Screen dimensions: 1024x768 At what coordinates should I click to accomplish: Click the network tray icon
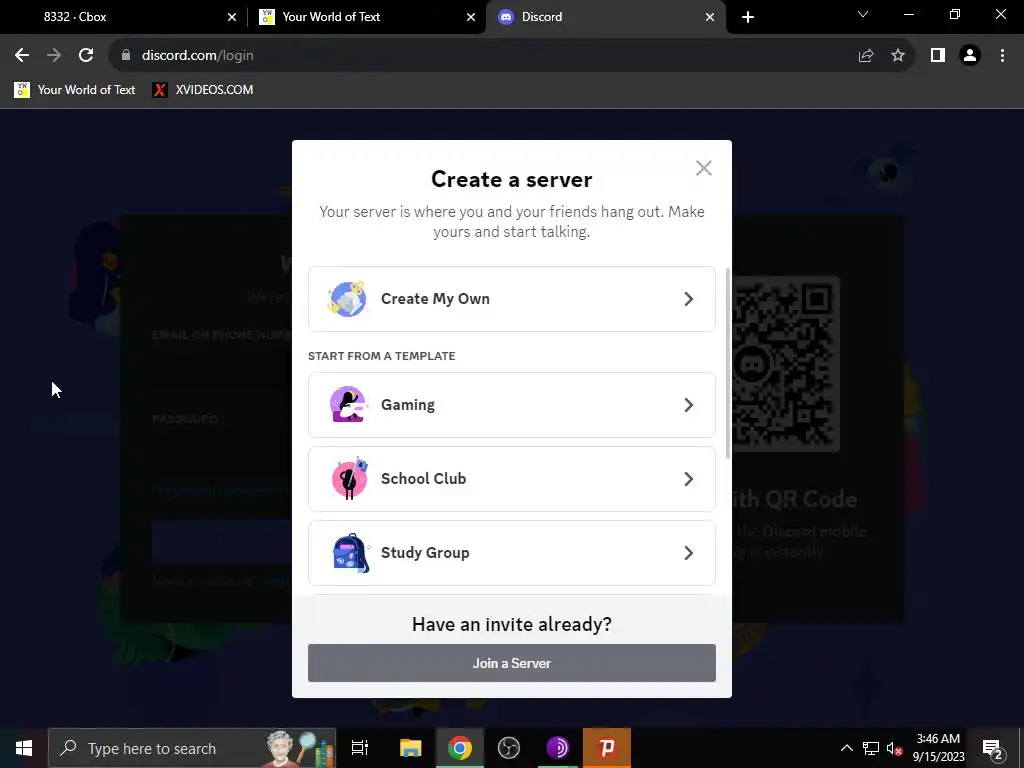pos(871,748)
